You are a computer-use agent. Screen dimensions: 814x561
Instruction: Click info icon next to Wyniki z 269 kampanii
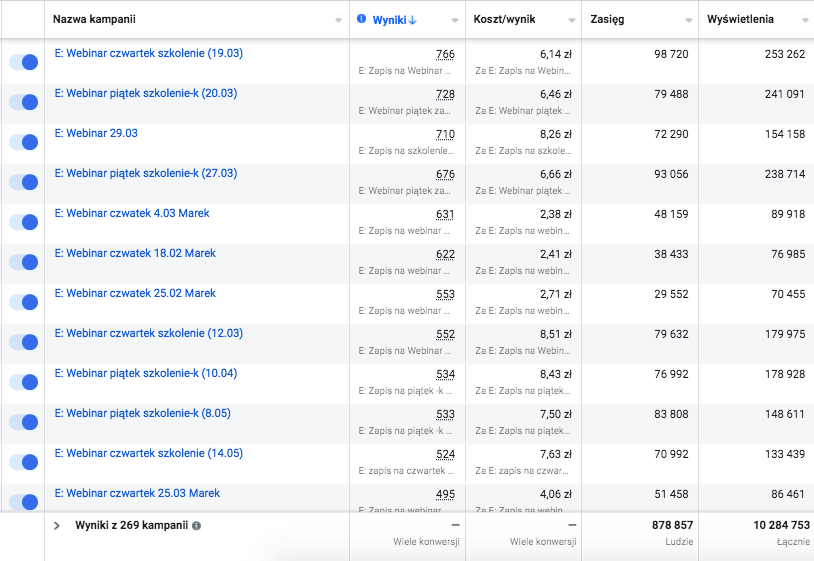tap(196, 525)
